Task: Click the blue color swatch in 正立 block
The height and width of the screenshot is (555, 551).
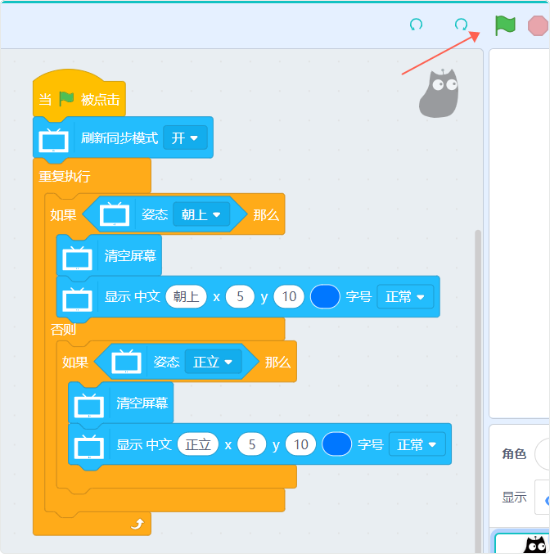Action: 337,444
